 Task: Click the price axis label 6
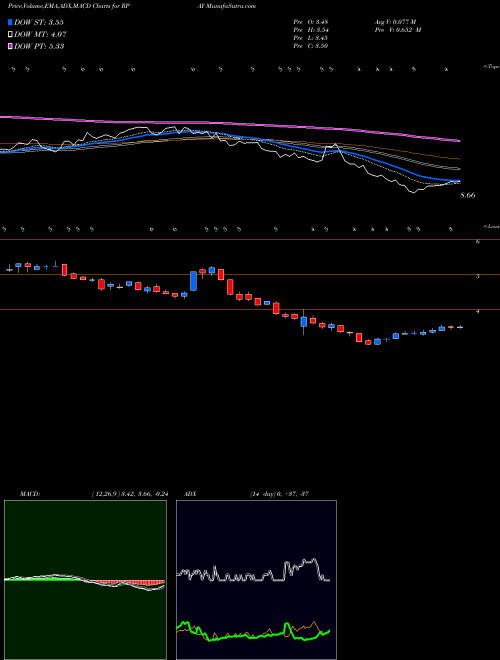[478, 242]
